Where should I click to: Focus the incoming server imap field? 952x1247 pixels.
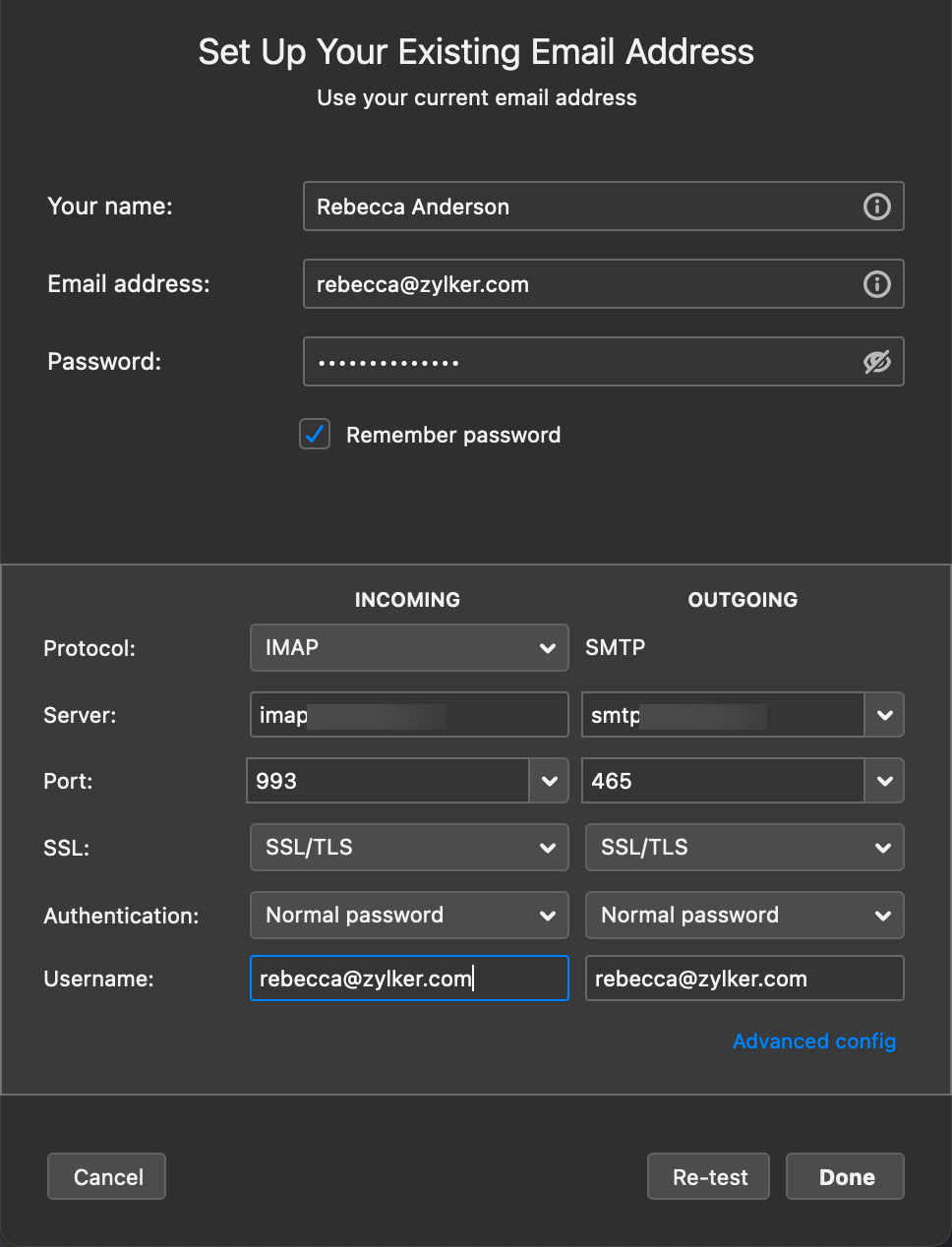pyautogui.click(x=409, y=715)
